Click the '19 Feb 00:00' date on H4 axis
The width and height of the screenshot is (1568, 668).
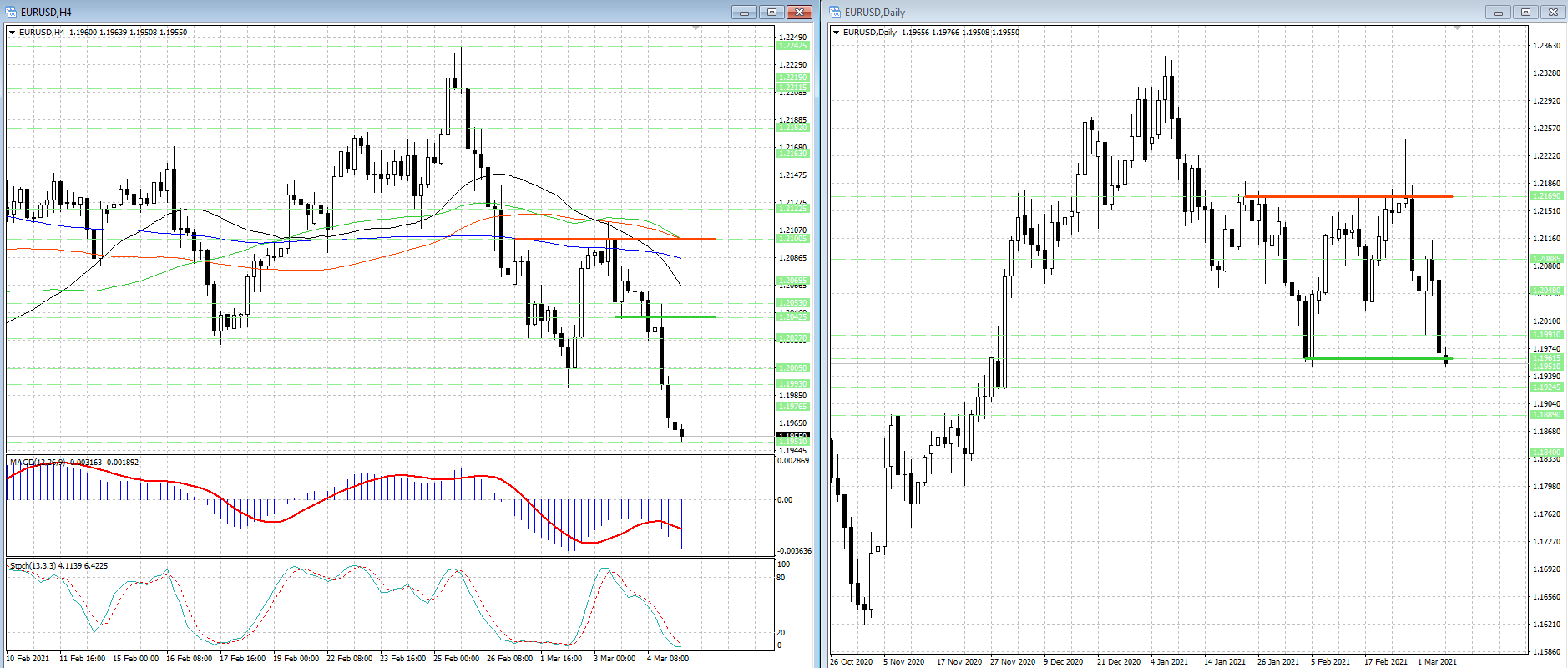coord(296,659)
